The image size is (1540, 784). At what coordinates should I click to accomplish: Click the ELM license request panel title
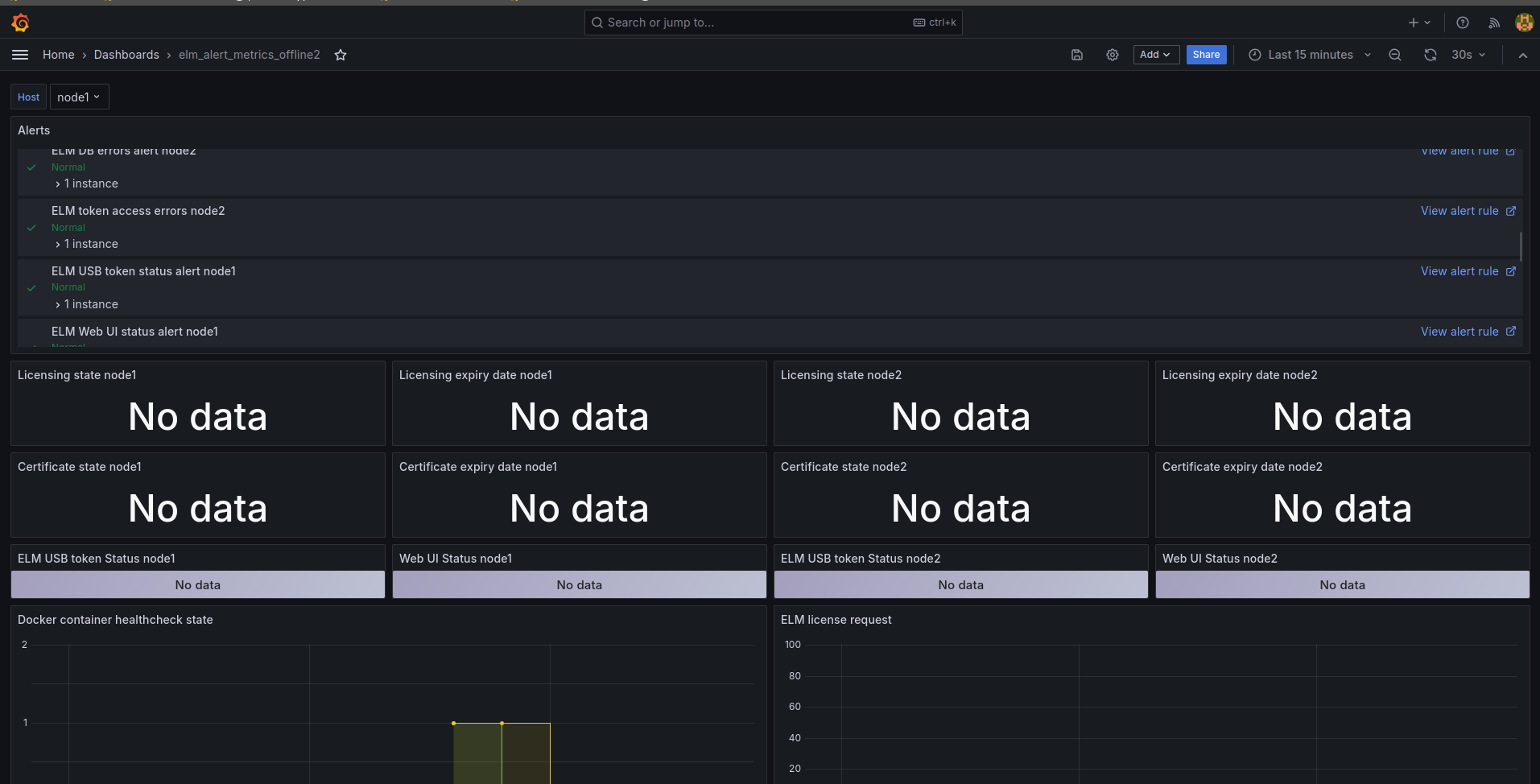point(836,620)
